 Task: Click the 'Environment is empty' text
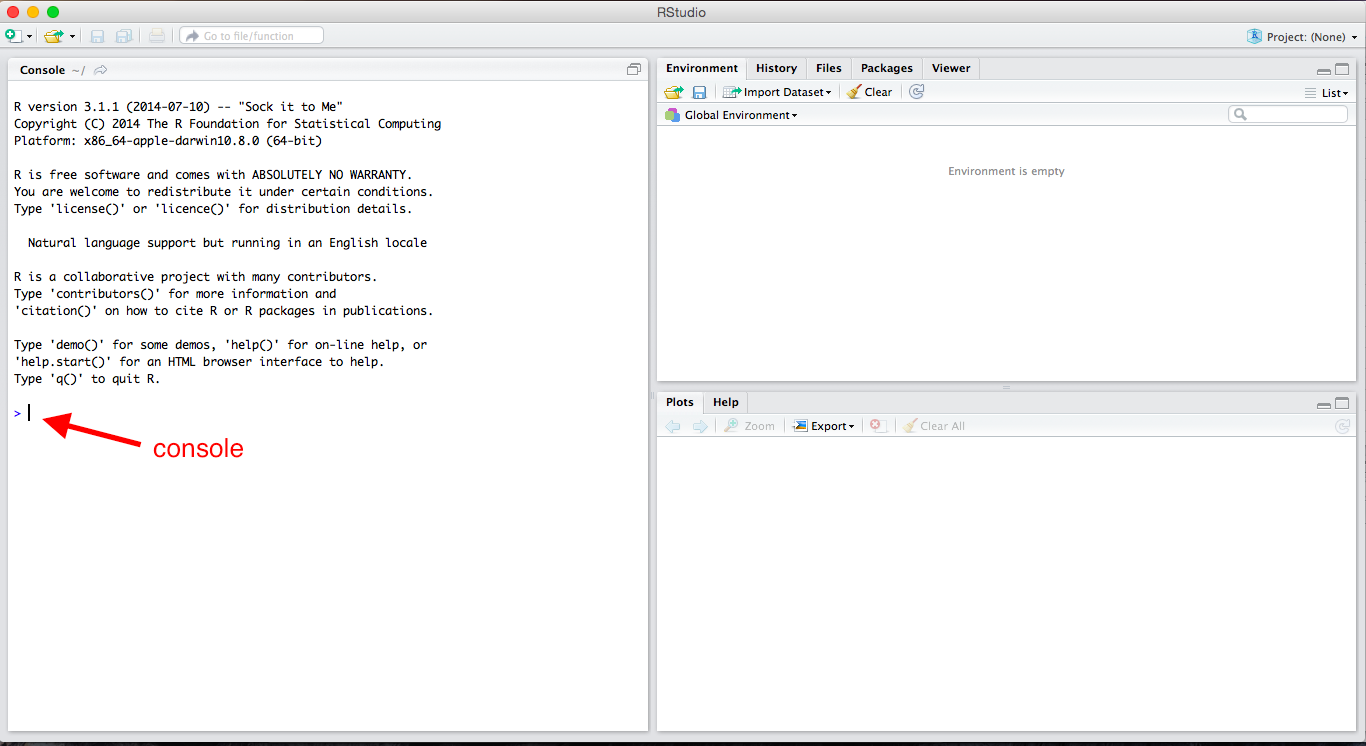coord(1006,172)
